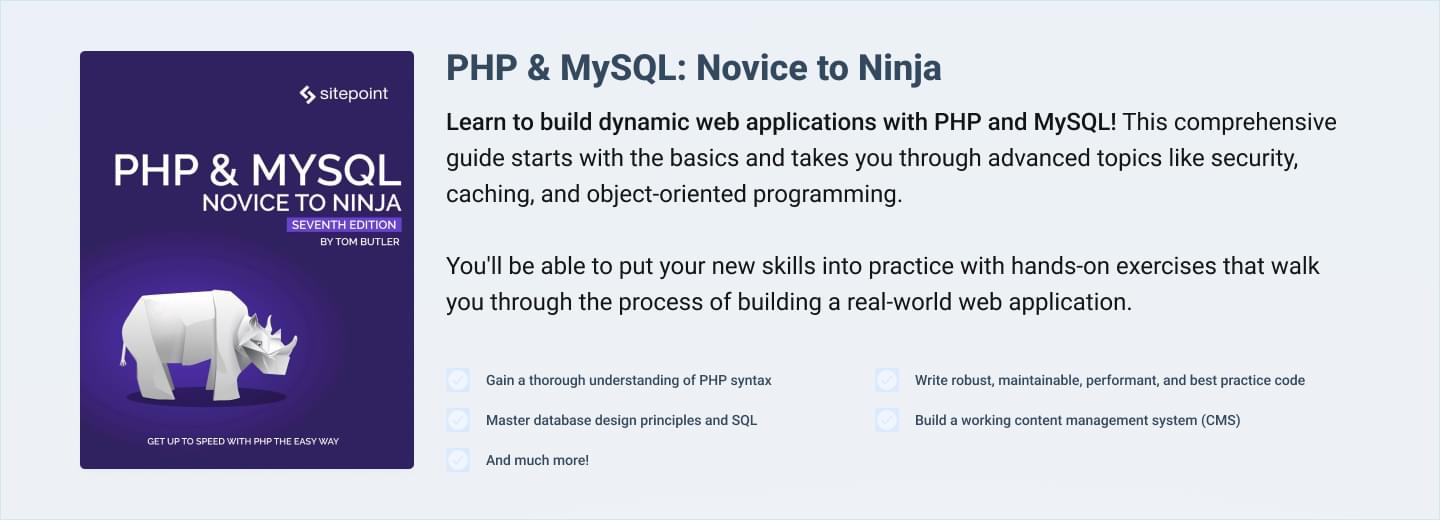Open the 'PHP & MySQL: Novice to Ninja' heading
The image size is (1440, 520).
tap(693, 68)
